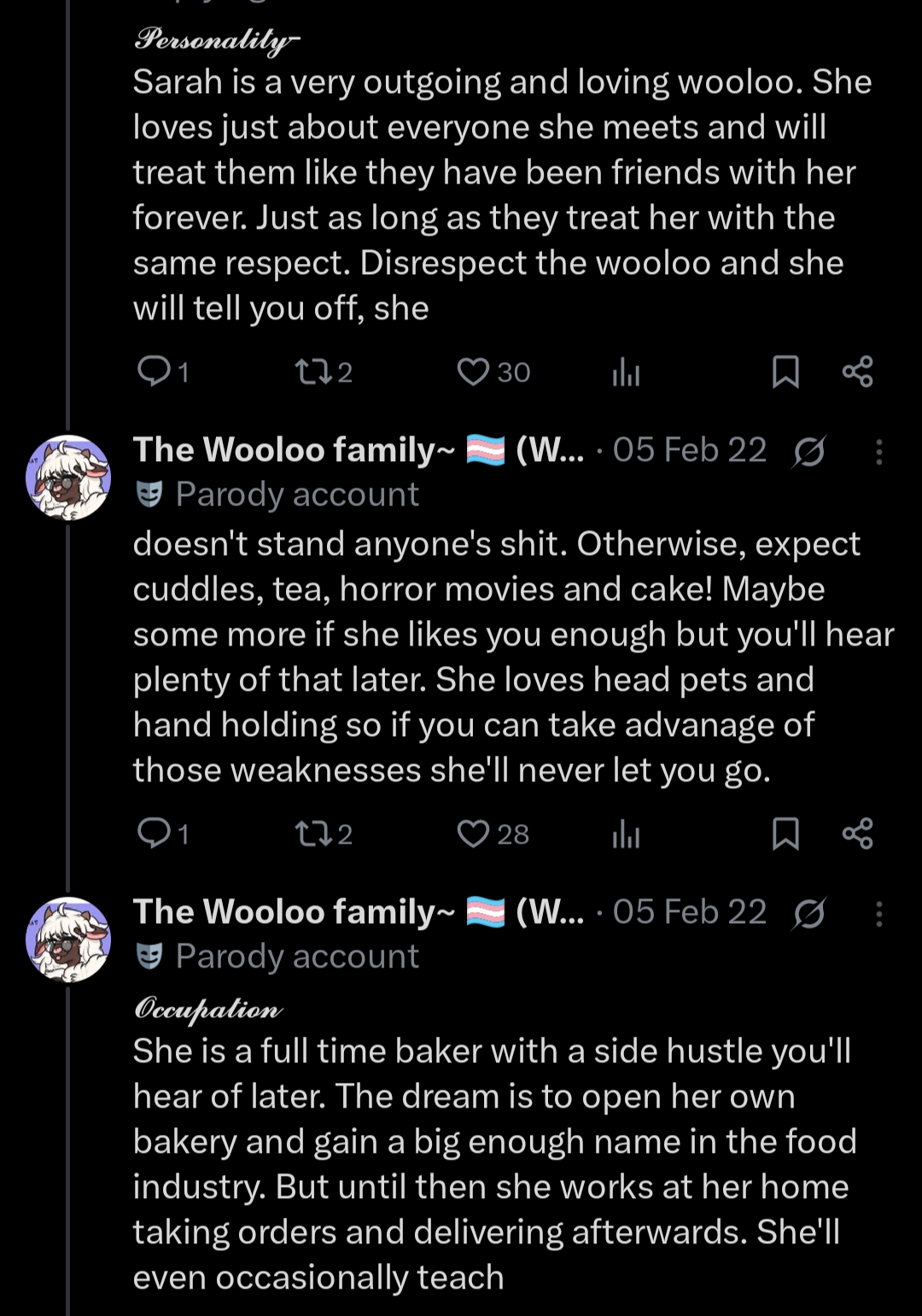The image size is (922, 1316).
Task: Share the tweet with 30 likes
Action: tap(857, 372)
